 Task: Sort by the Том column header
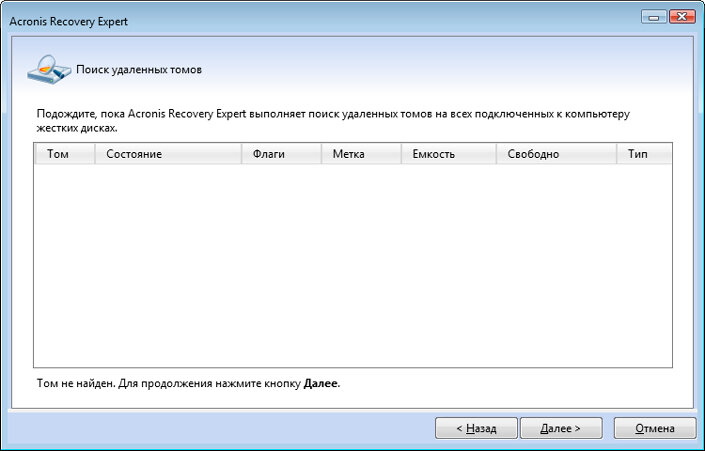click(65, 154)
